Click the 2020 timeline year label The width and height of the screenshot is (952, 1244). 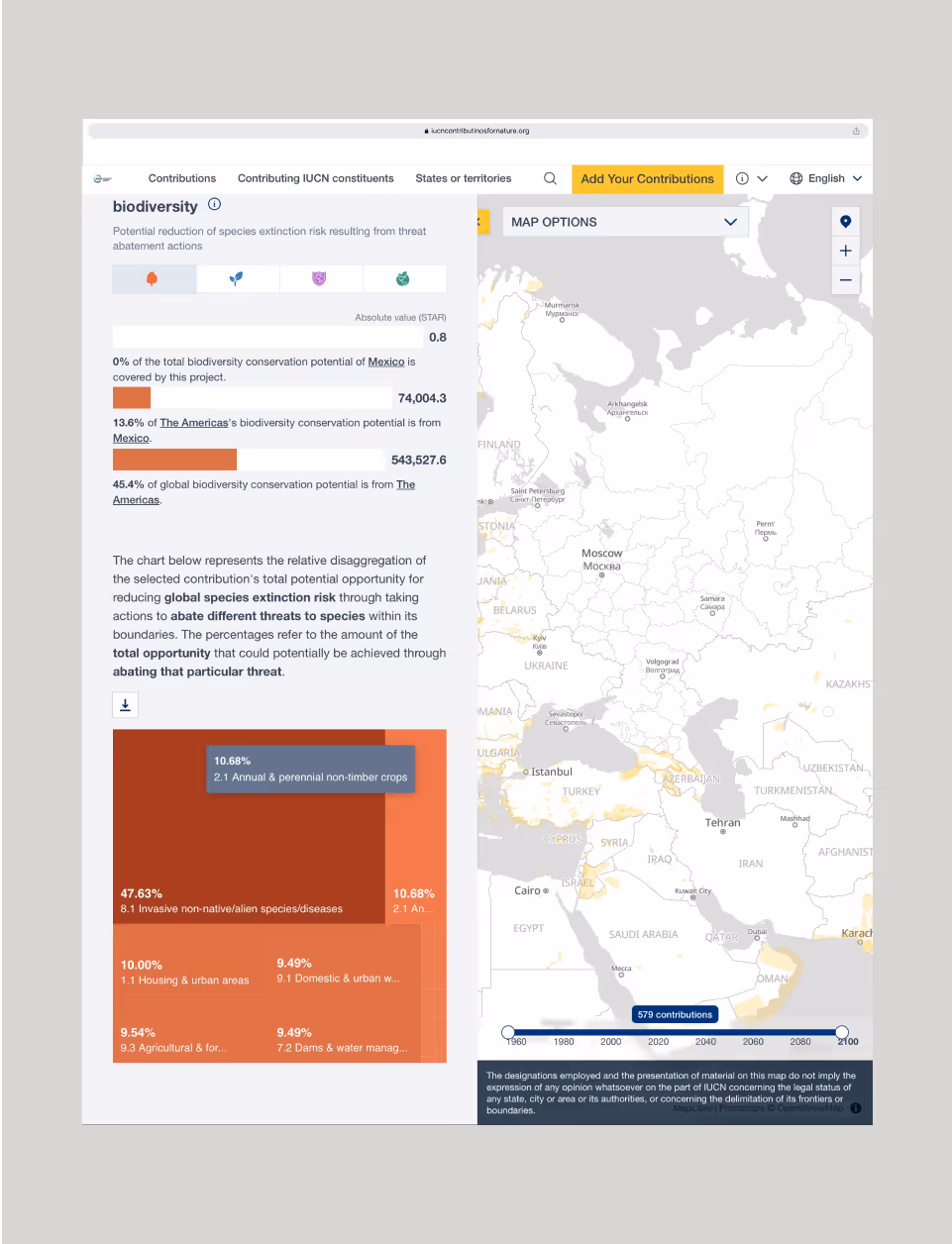[658, 1042]
